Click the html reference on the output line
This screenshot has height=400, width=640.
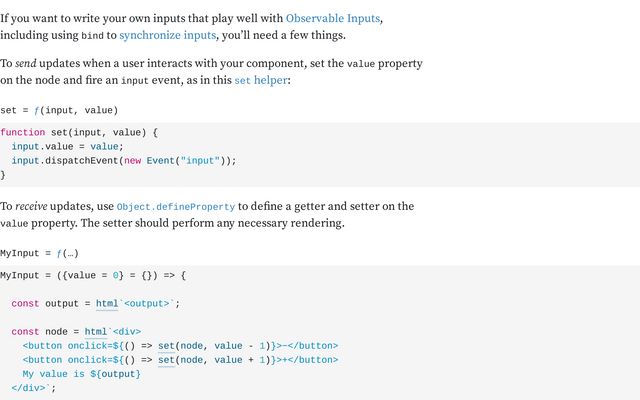107,304
